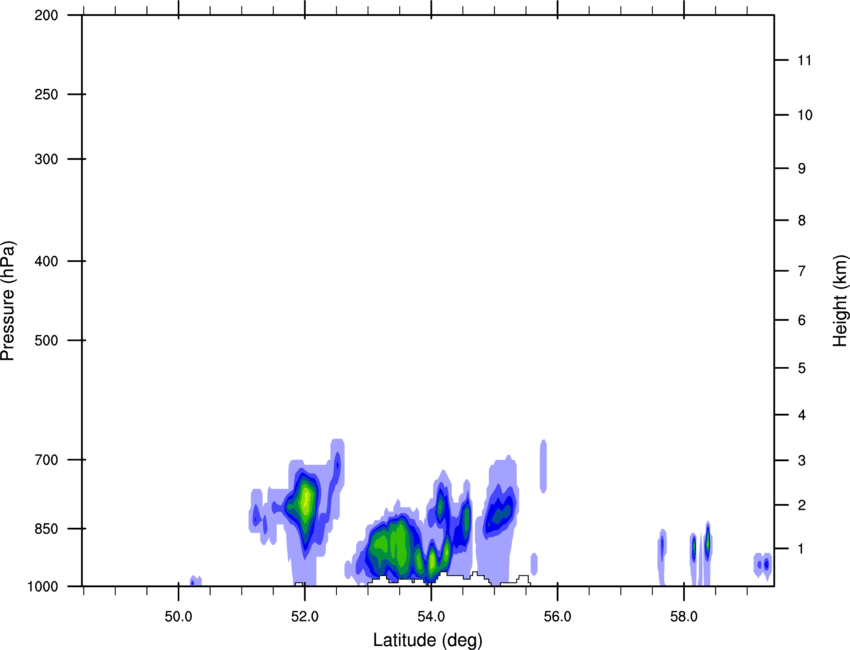Click the rightmost small blob past latitude 59
Viewport: 850px width, 650px height.
click(763, 565)
